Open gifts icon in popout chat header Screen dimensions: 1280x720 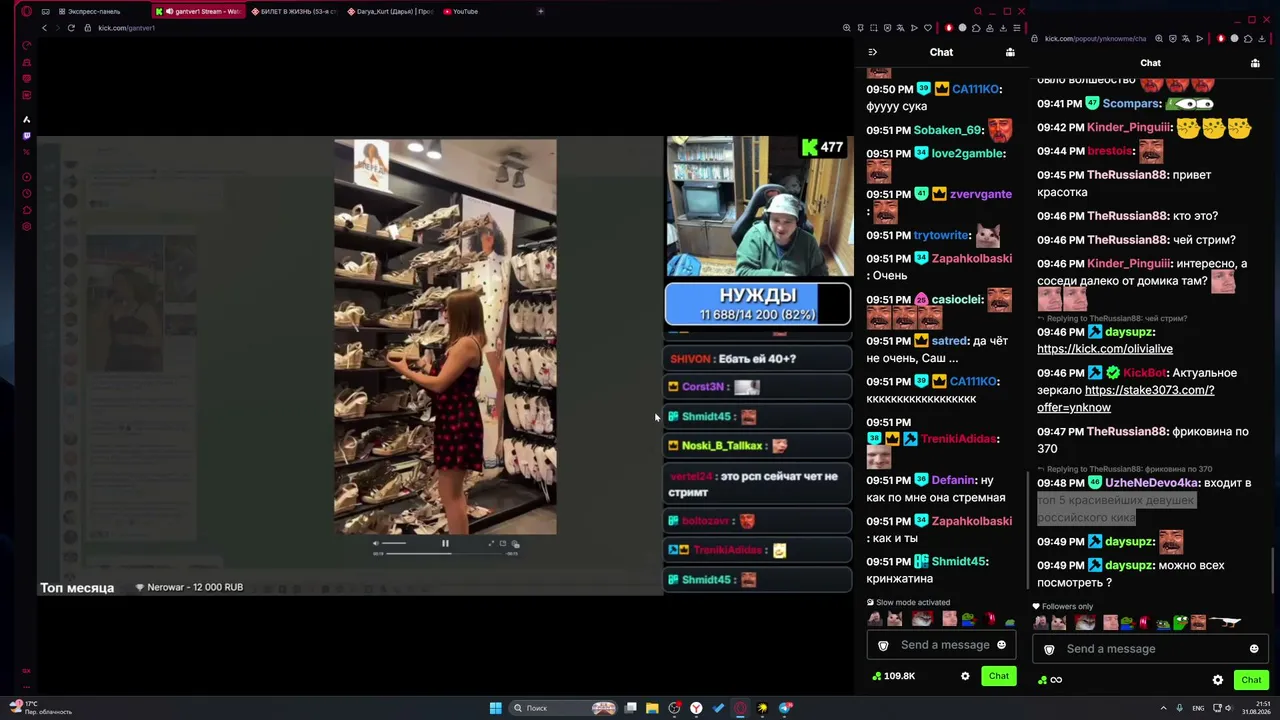coord(1255,63)
